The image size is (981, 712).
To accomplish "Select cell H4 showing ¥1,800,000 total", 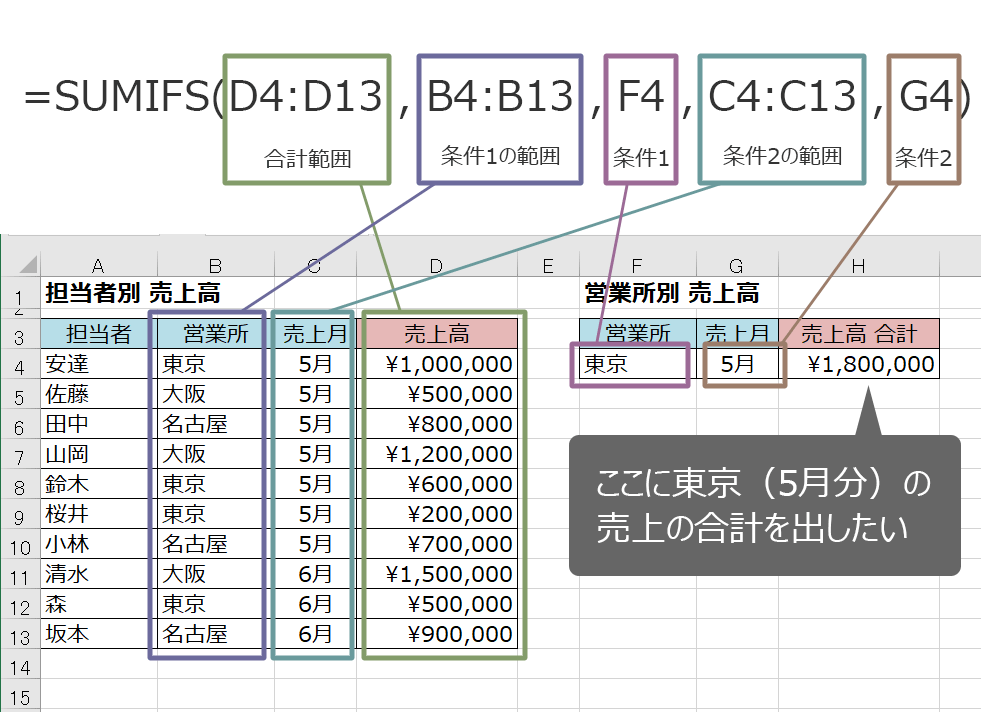I will pos(872,364).
